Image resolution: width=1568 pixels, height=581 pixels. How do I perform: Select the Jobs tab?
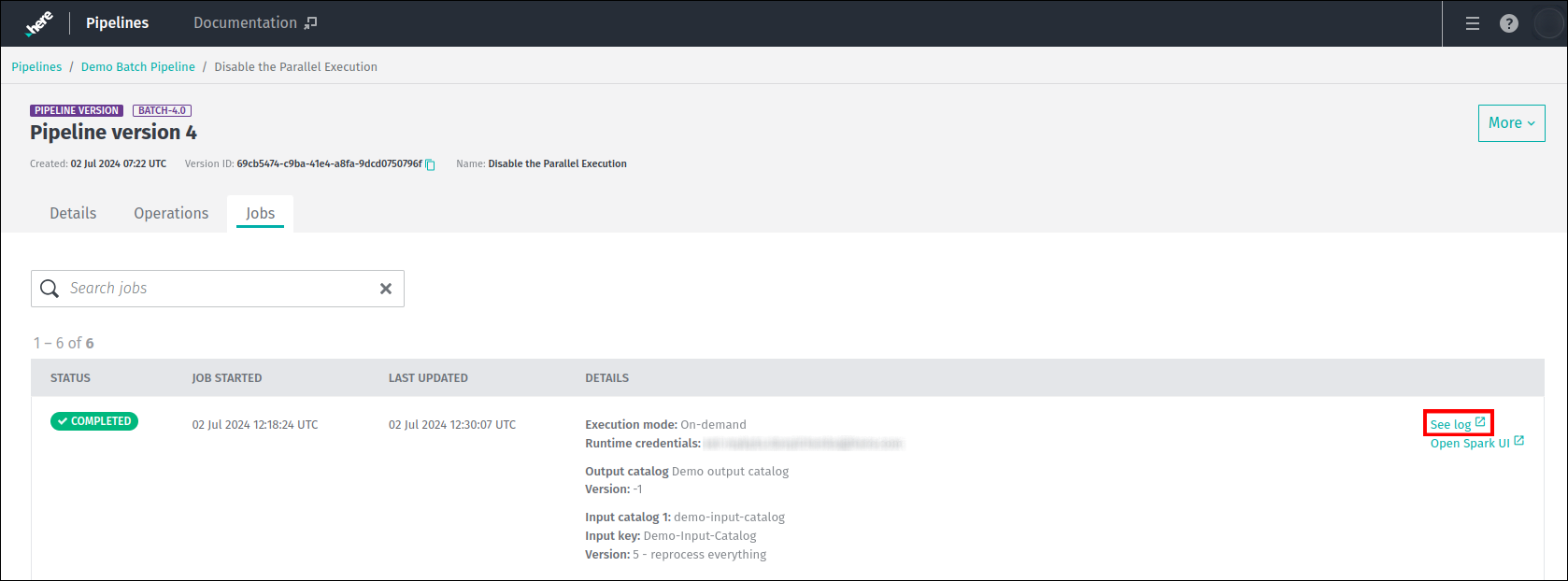260,213
